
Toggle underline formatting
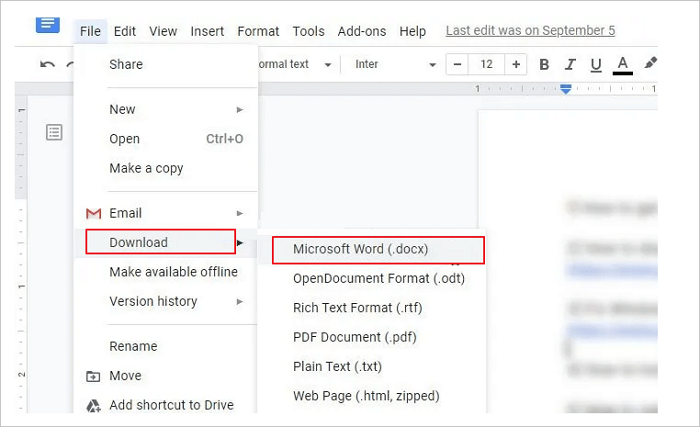pyautogui.click(x=596, y=65)
